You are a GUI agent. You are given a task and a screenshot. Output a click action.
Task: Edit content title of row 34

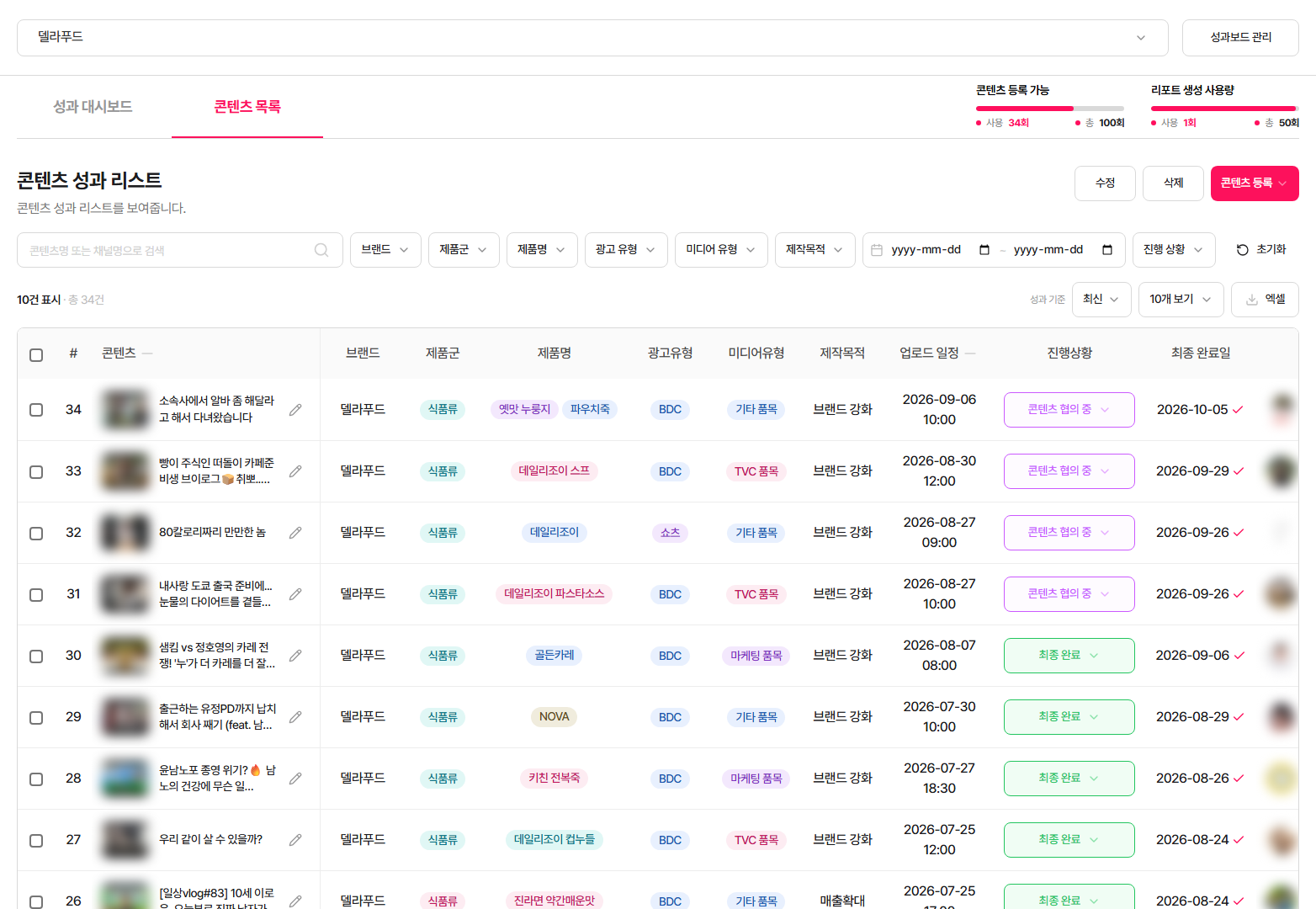(295, 410)
